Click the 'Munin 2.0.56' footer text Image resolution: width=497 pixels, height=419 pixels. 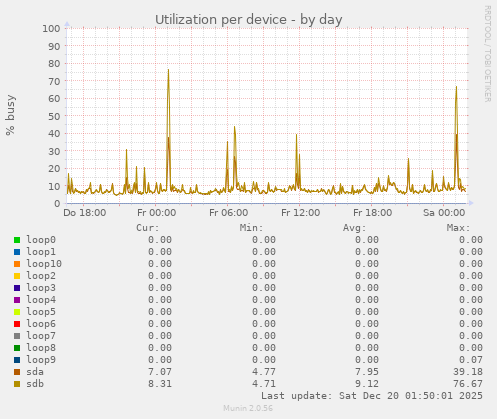[x=248, y=408]
